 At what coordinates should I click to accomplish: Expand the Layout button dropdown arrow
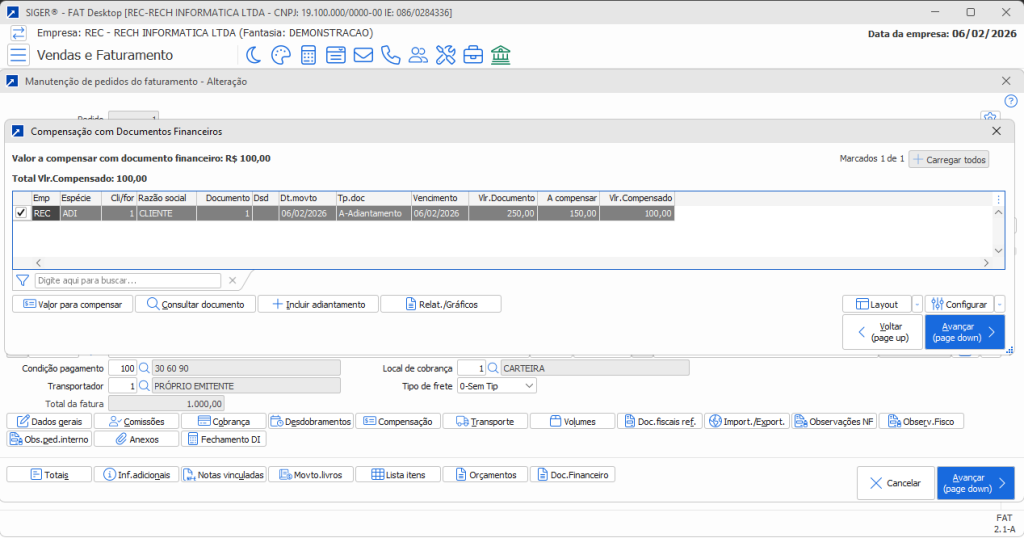click(917, 304)
